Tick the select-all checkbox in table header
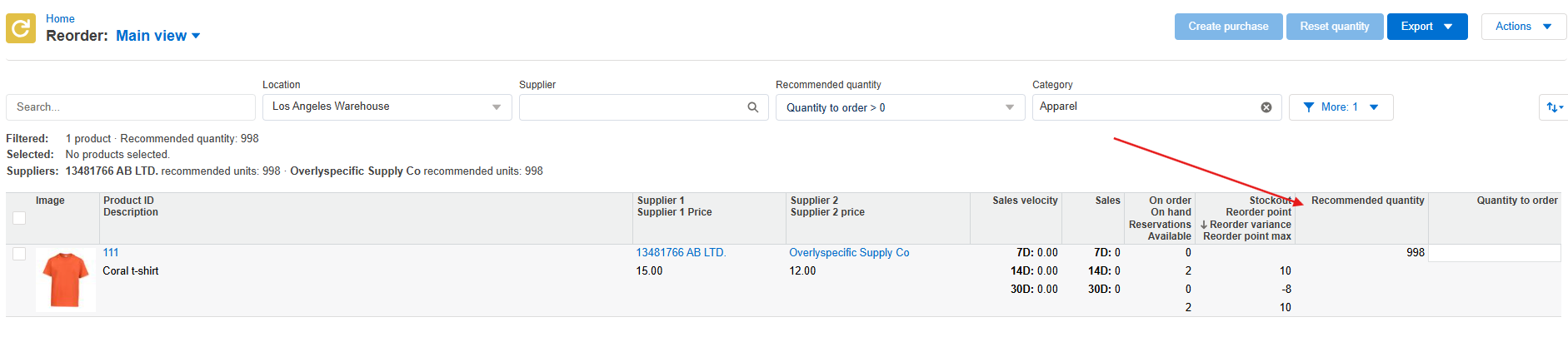The height and width of the screenshot is (347, 1568). (19, 218)
